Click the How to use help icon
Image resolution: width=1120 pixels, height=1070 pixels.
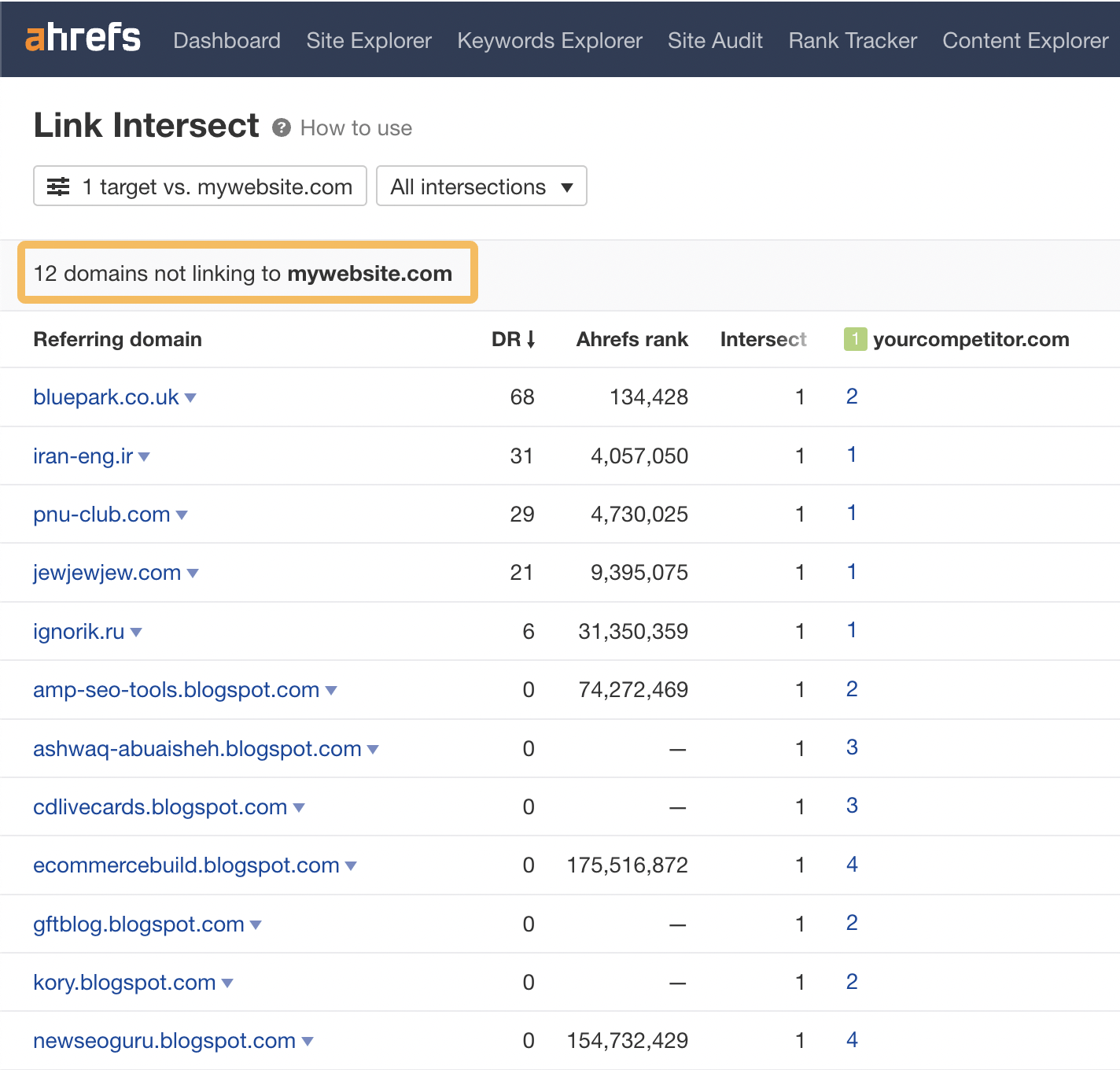coord(282,127)
